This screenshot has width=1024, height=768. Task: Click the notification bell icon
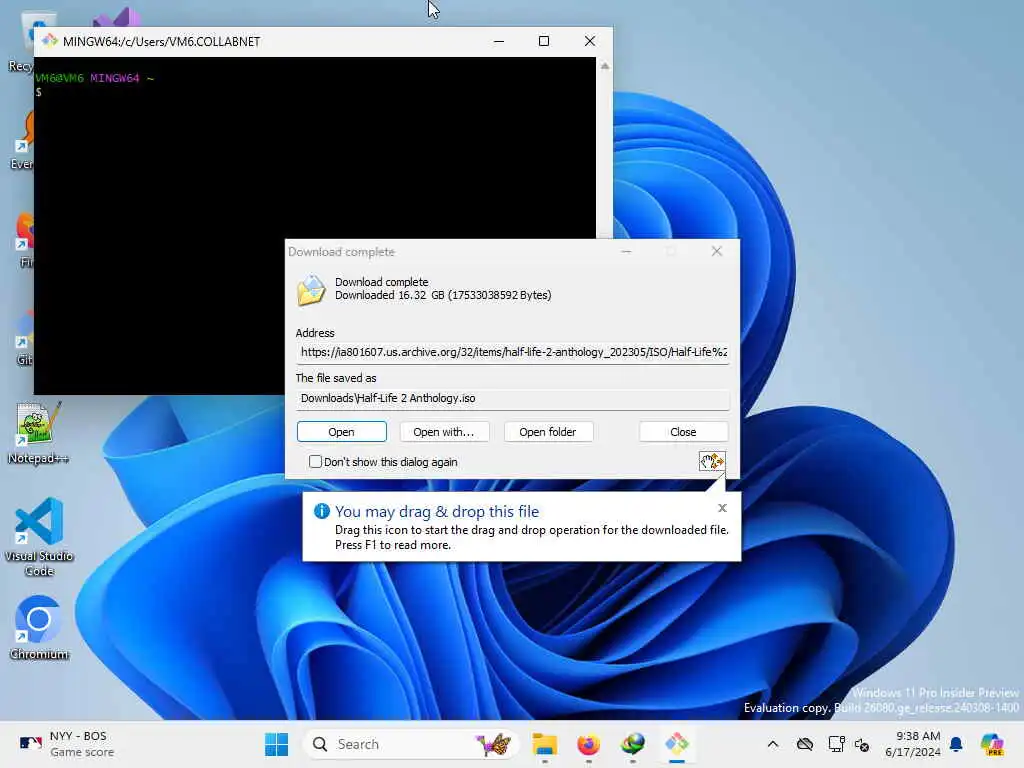[x=956, y=744]
